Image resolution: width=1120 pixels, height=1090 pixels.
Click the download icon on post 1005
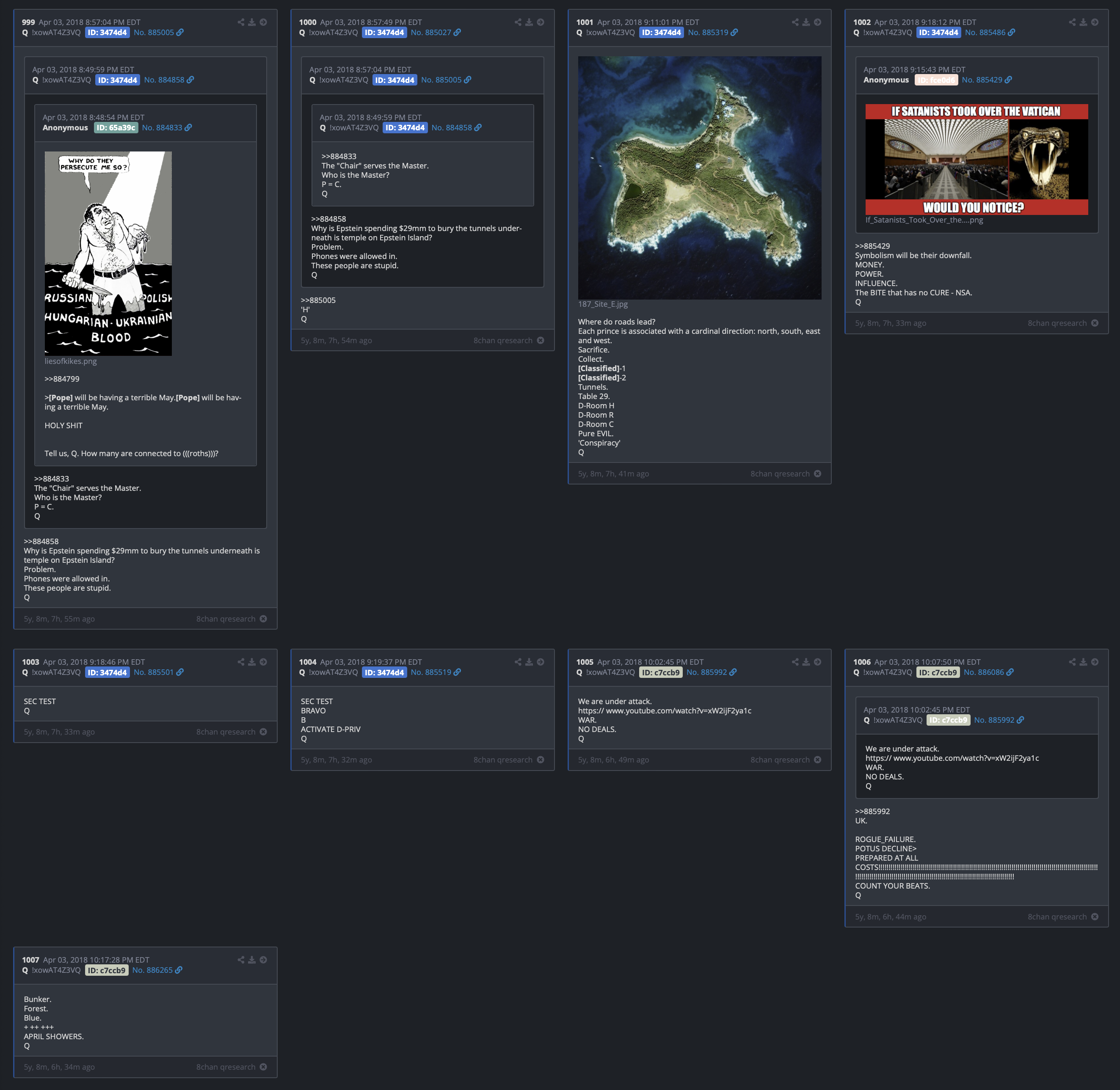pyautogui.click(x=806, y=662)
